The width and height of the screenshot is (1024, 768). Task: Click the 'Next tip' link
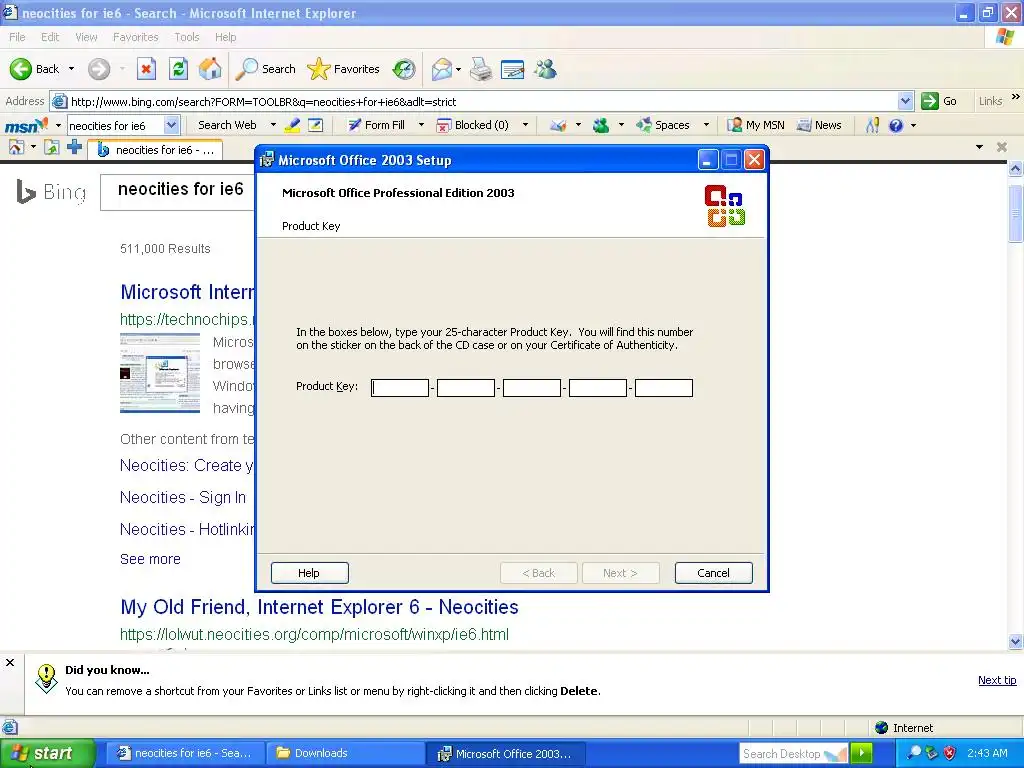pos(997,680)
